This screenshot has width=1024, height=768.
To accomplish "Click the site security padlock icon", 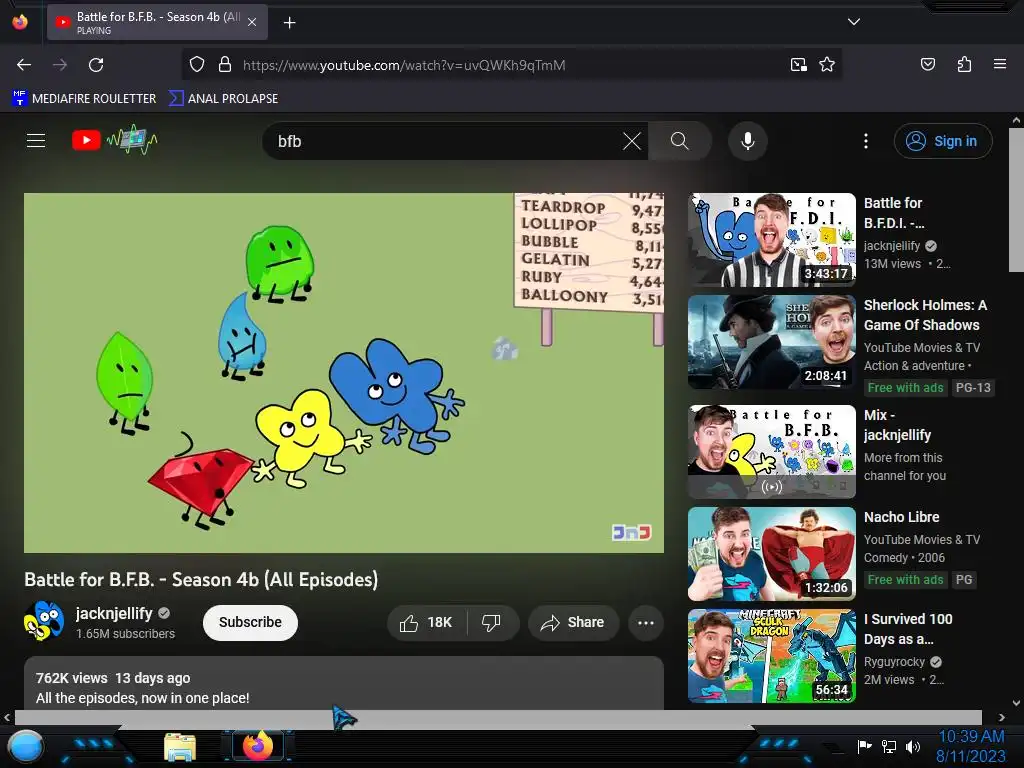I will click(x=225, y=65).
